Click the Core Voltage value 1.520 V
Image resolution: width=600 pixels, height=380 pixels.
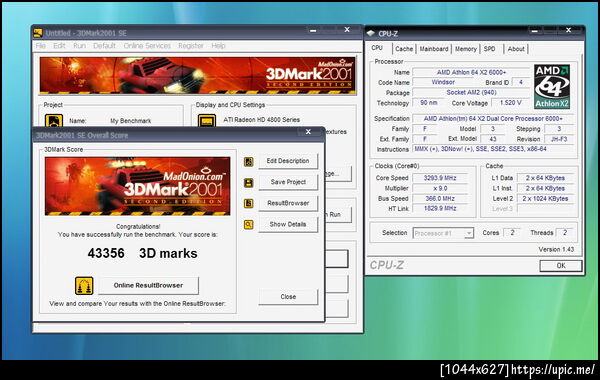coord(510,103)
